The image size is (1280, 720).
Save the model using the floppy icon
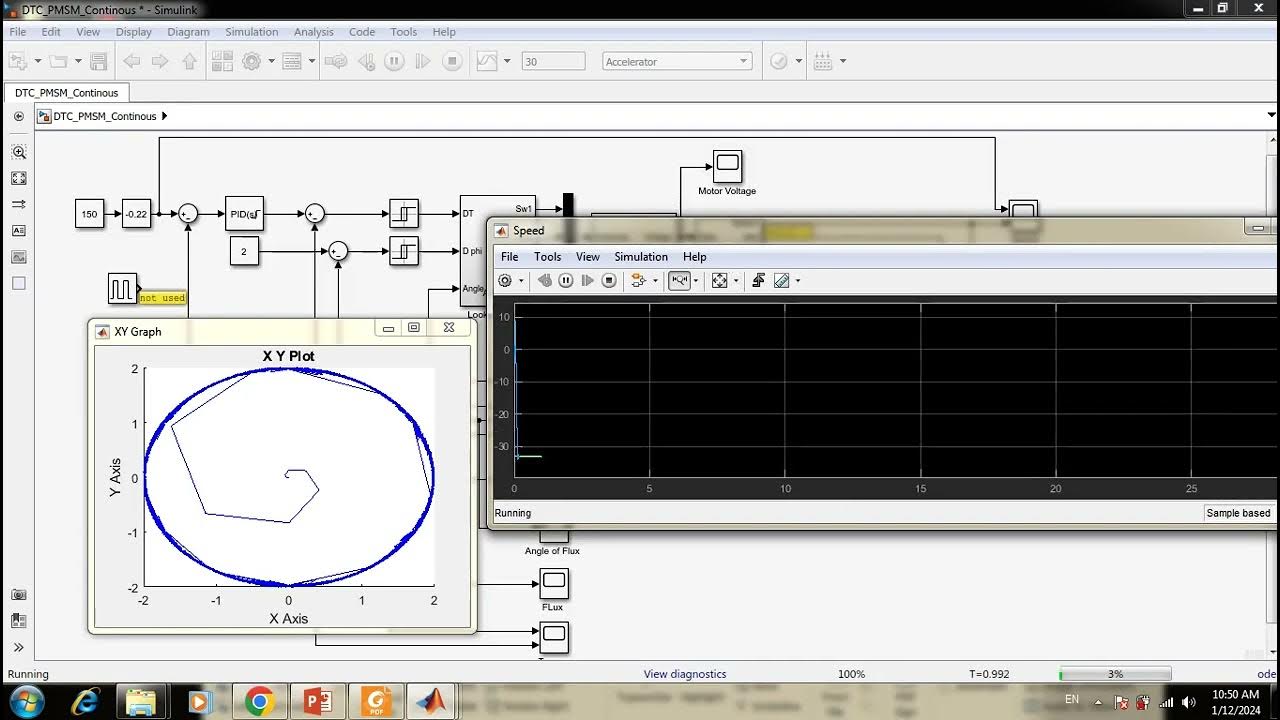pyautogui.click(x=98, y=61)
